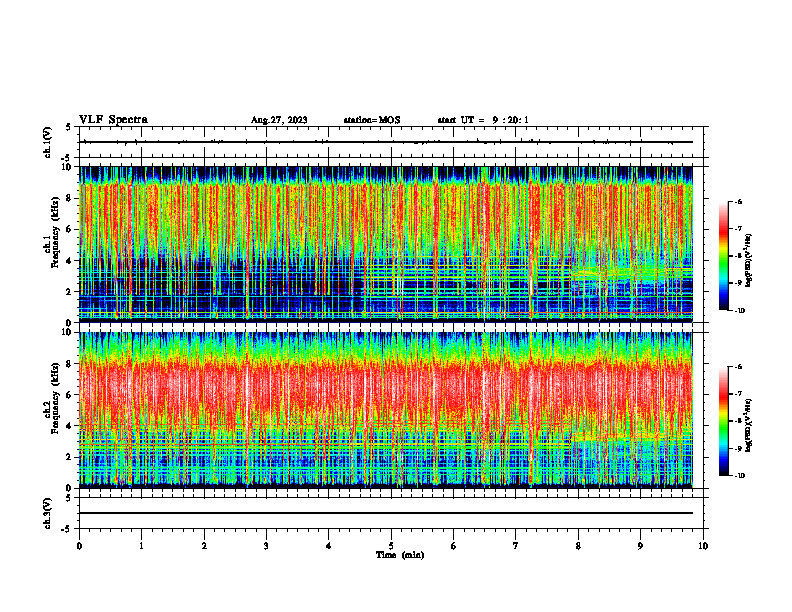Screen dimensions: 792x612
Task: Click the ch.1(V) waveform axis label
Action: (48, 142)
